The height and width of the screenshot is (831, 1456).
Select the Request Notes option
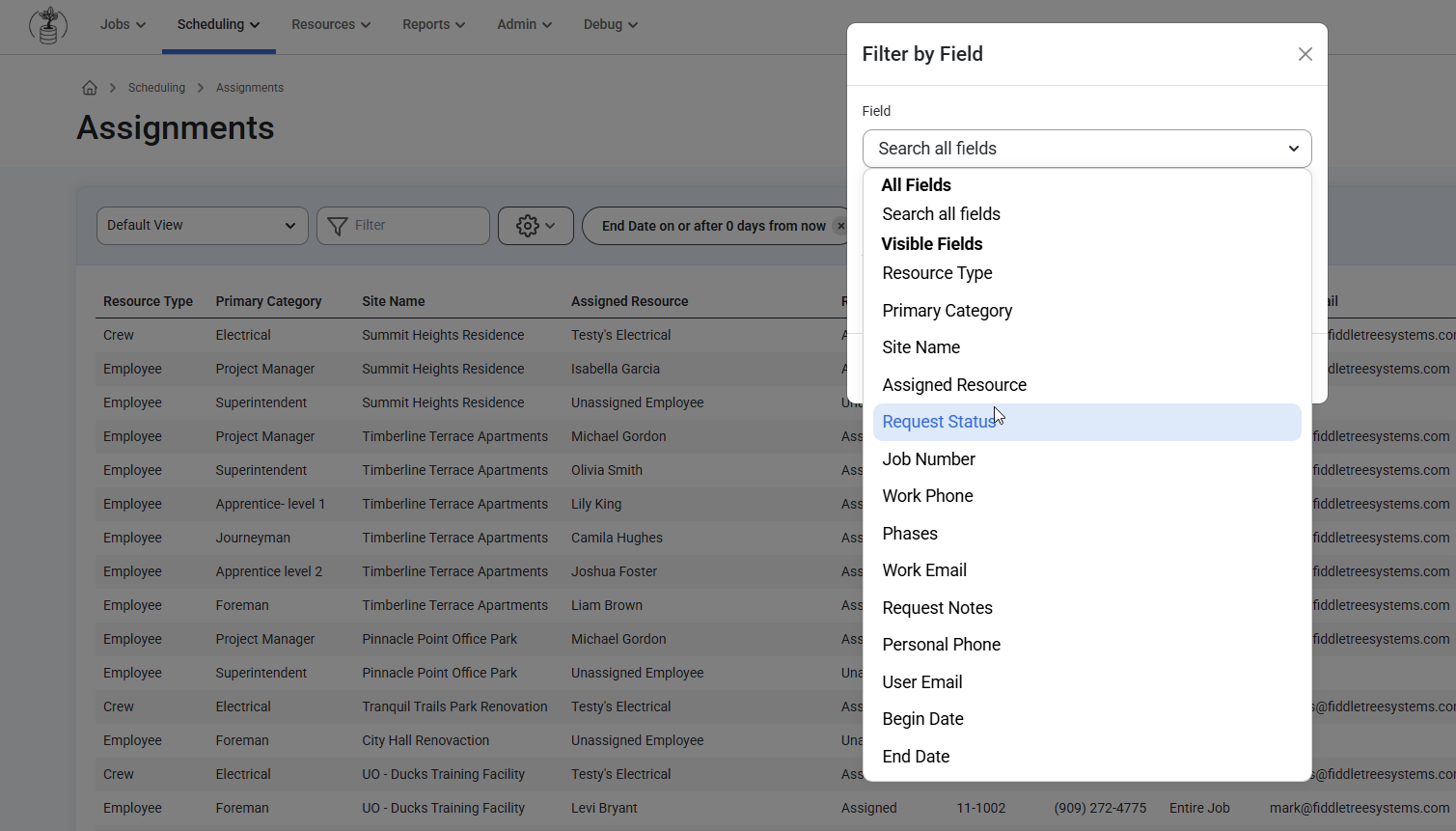tap(1086, 608)
